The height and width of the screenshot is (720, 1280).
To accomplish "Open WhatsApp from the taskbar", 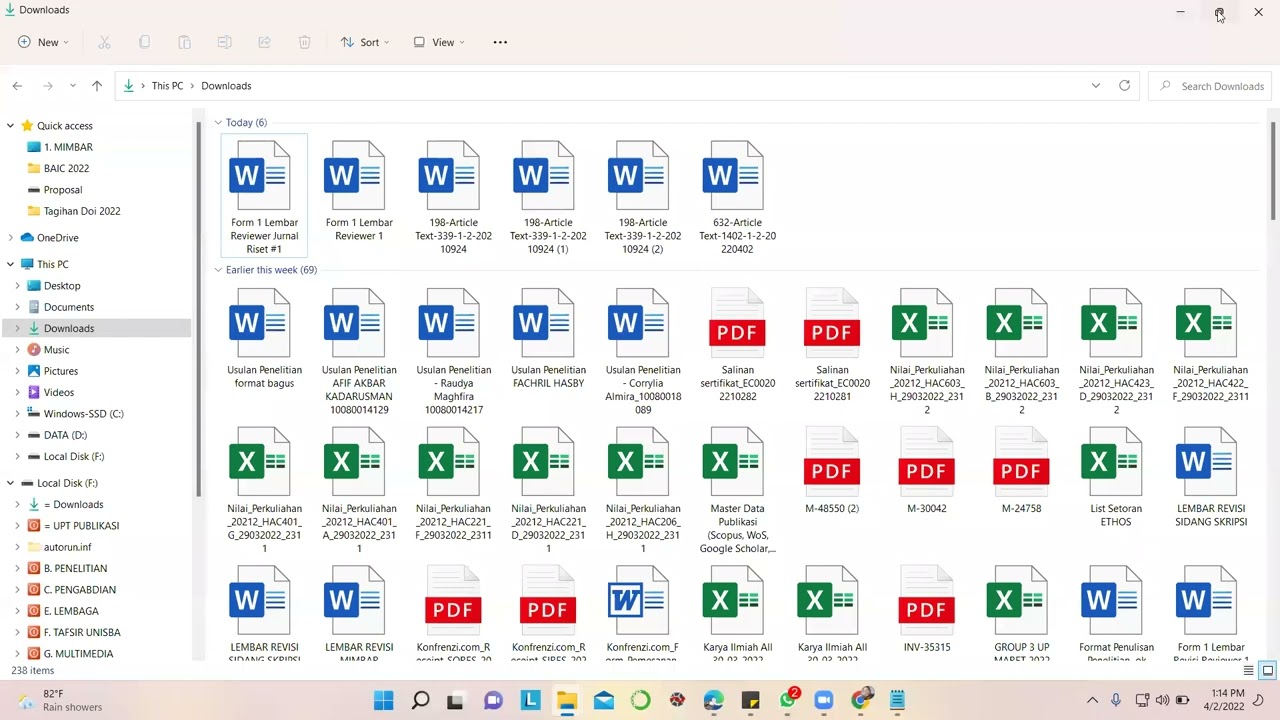I will coord(788,700).
